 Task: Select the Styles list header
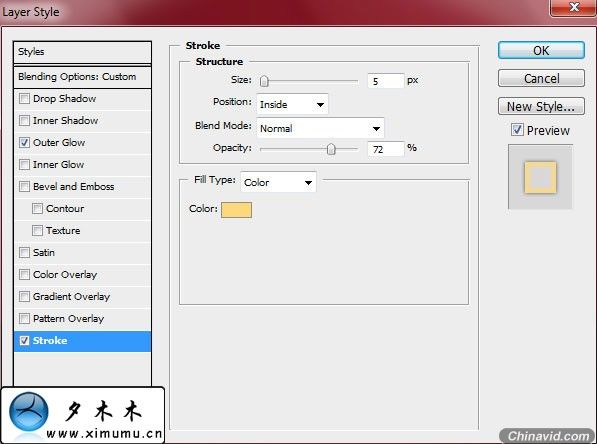pyautogui.click(x=82, y=52)
